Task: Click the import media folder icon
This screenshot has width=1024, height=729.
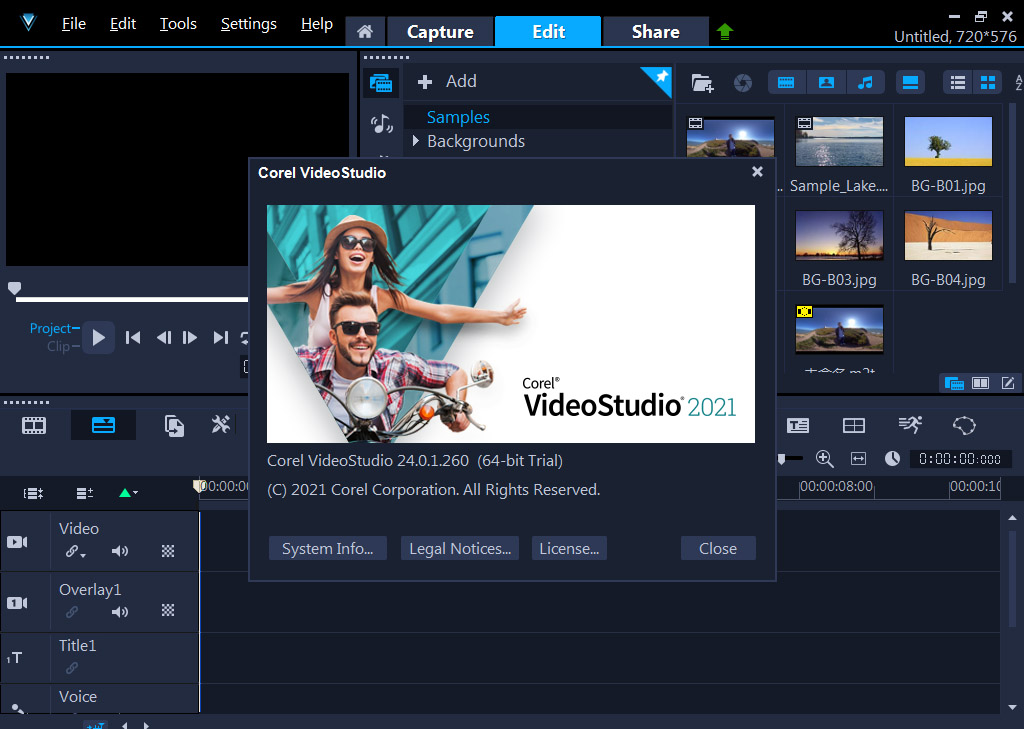Action: pos(702,83)
